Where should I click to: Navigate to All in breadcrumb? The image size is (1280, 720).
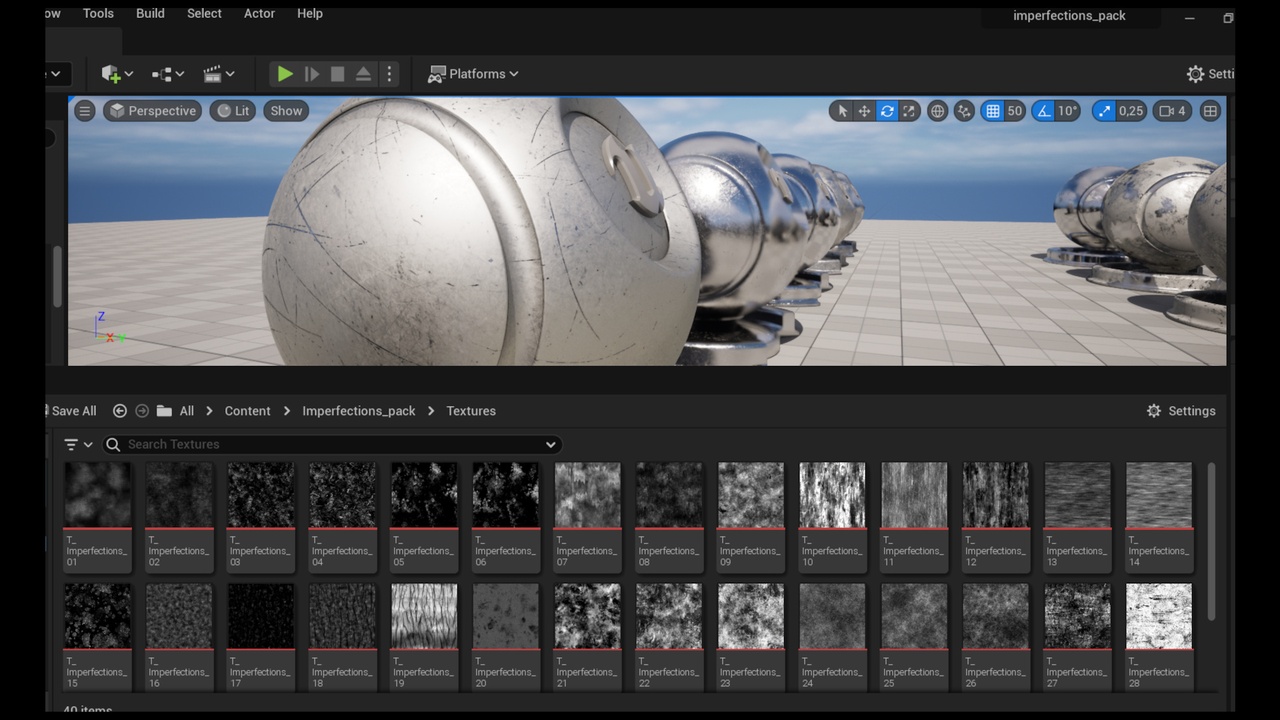187,411
